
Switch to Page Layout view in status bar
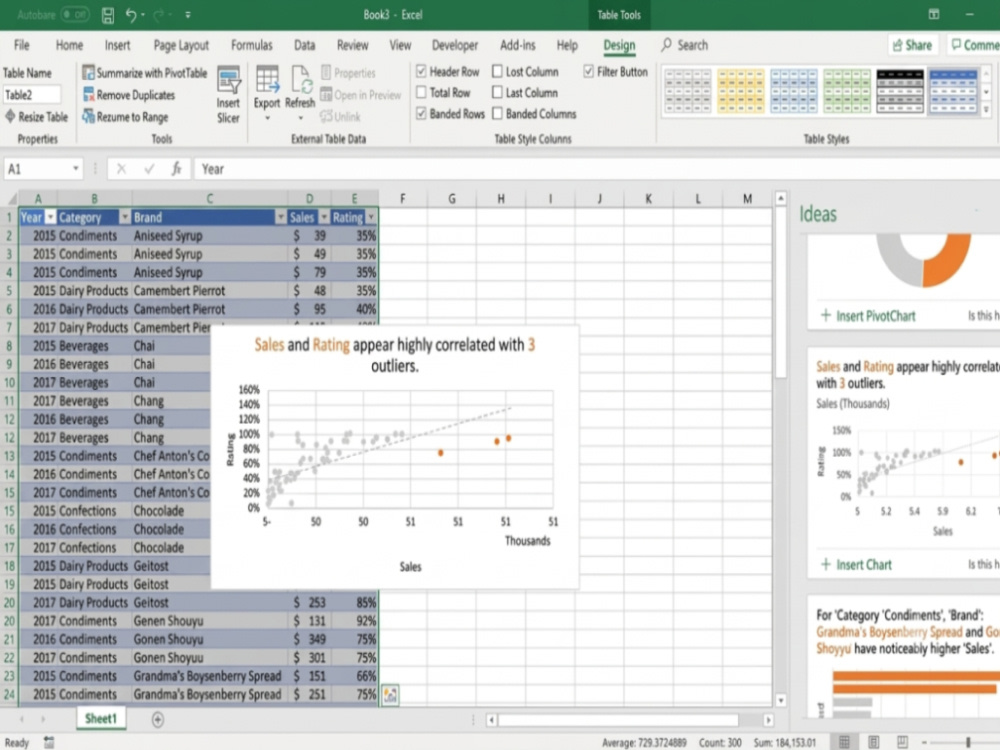point(874,742)
